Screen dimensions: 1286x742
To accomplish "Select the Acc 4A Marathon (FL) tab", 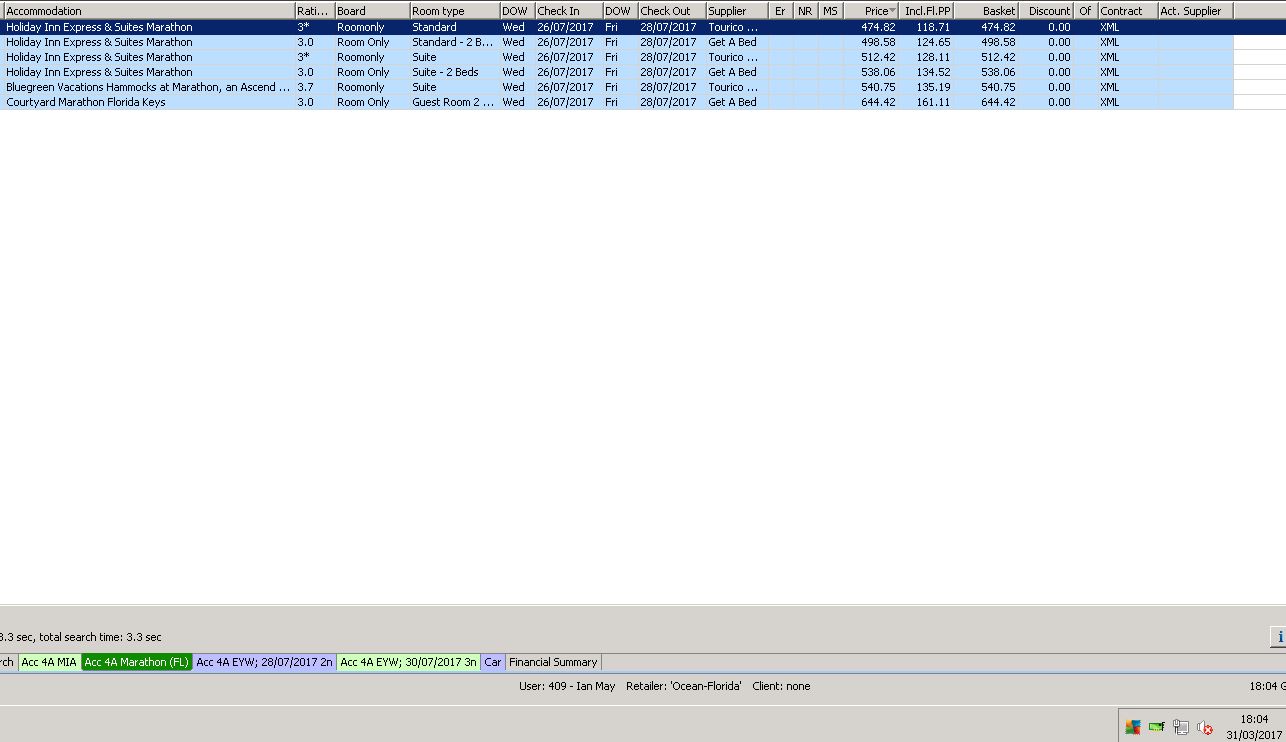I will (x=137, y=662).
